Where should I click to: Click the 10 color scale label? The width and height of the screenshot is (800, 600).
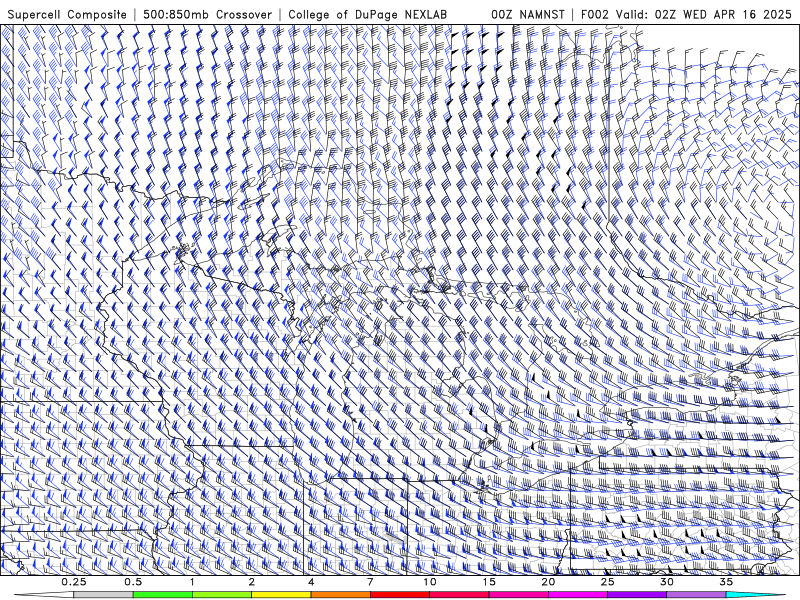coord(430,582)
